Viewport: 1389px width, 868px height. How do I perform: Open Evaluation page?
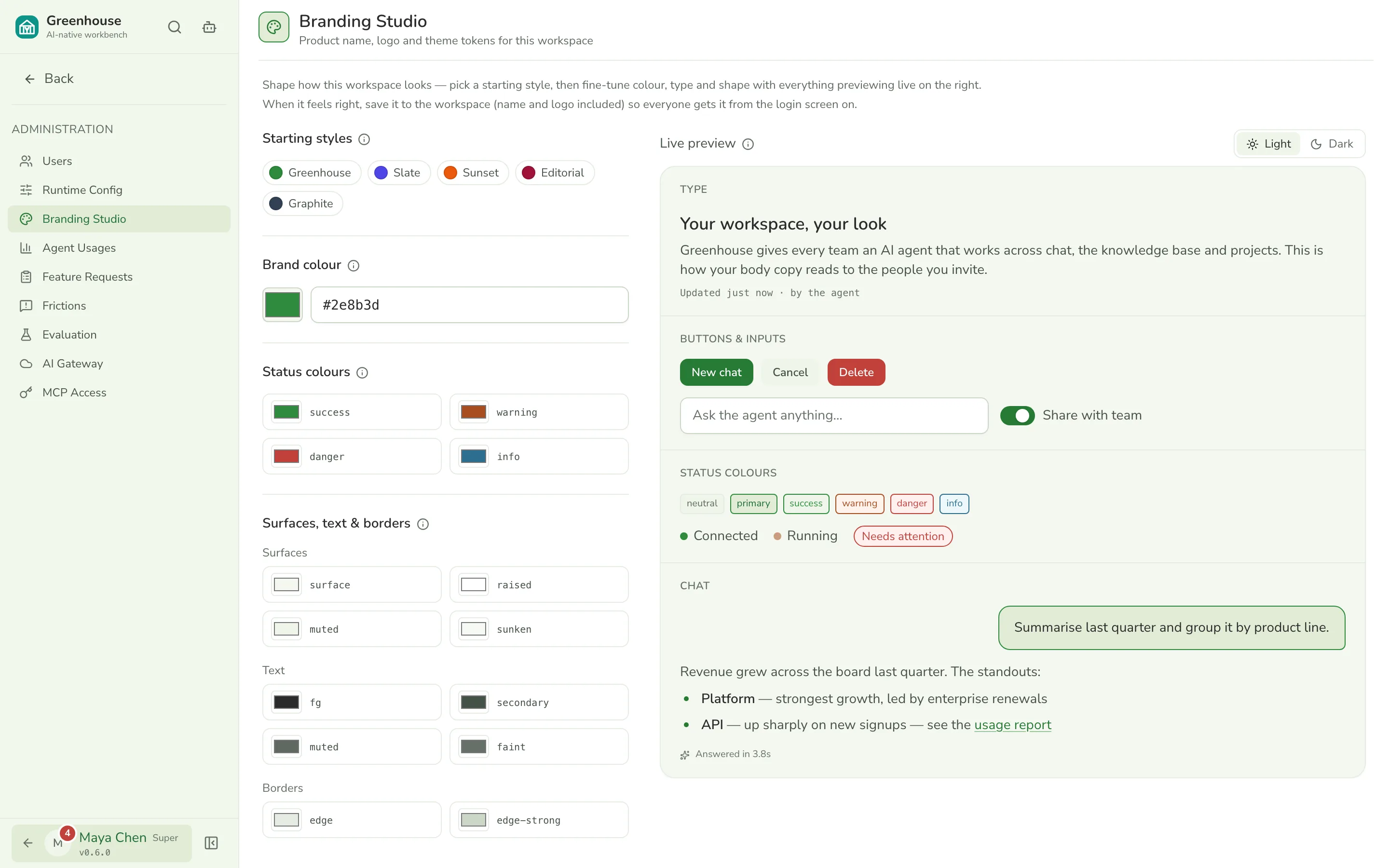coord(119,335)
